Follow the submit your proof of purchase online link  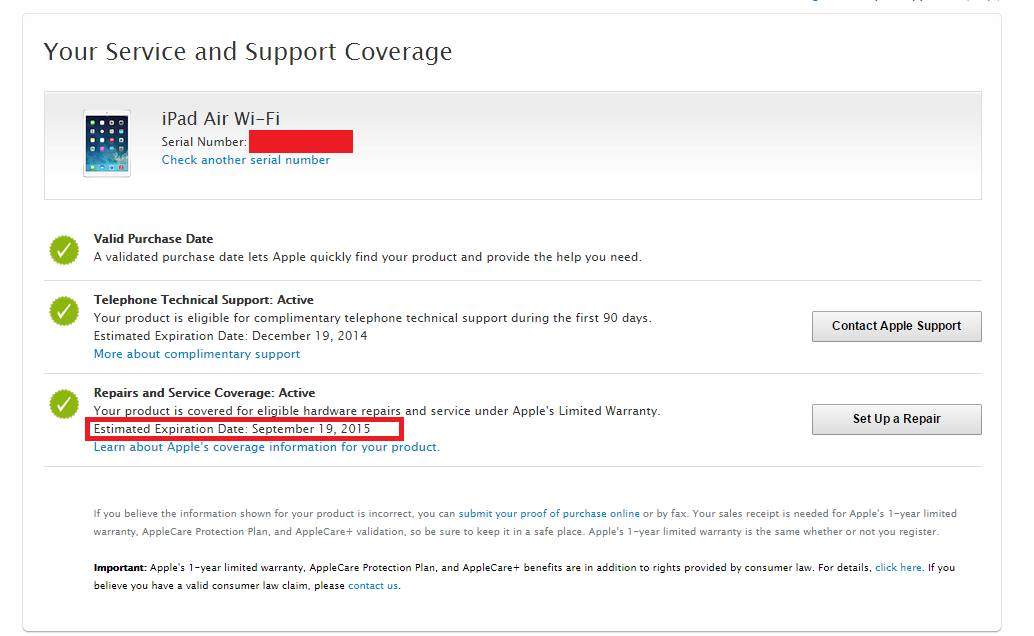549,513
